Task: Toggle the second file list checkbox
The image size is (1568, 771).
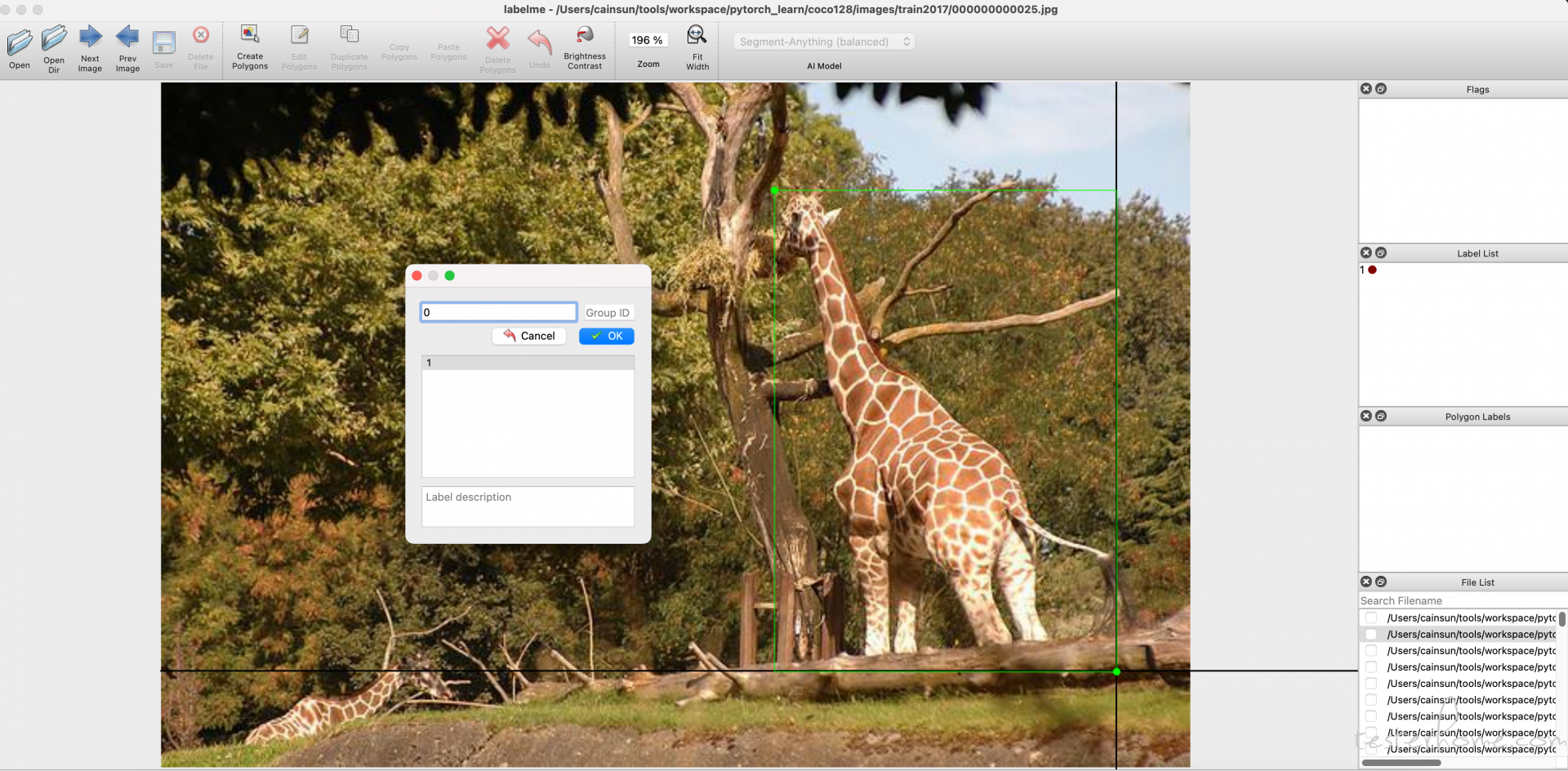Action: (1371, 635)
